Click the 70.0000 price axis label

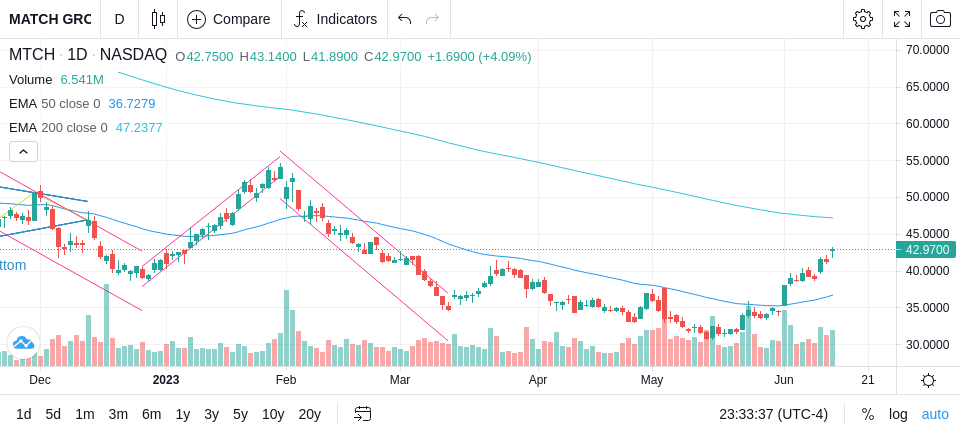(x=929, y=50)
